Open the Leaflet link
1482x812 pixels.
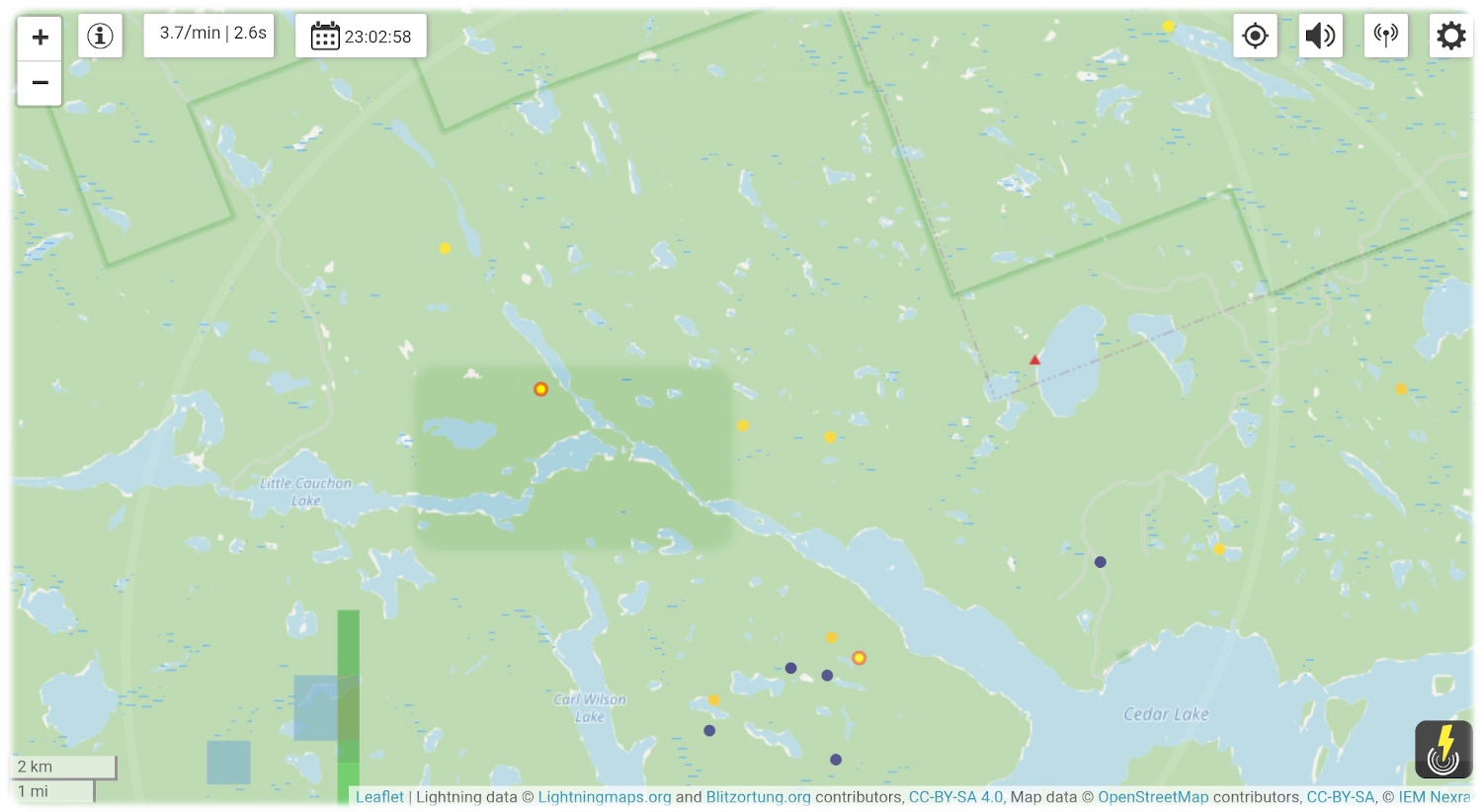point(379,797)
